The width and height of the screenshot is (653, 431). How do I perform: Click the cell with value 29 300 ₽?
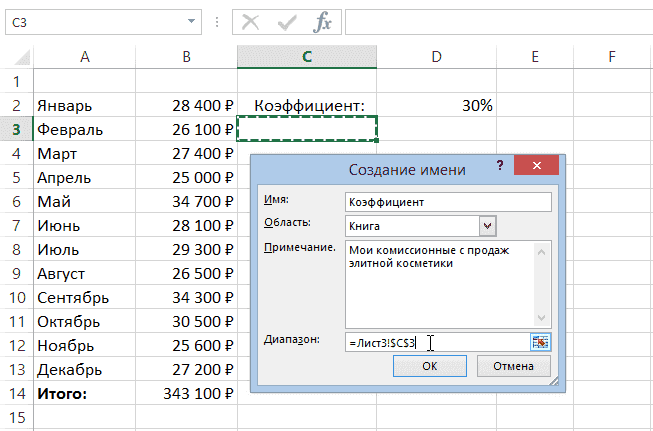(186, 249)
